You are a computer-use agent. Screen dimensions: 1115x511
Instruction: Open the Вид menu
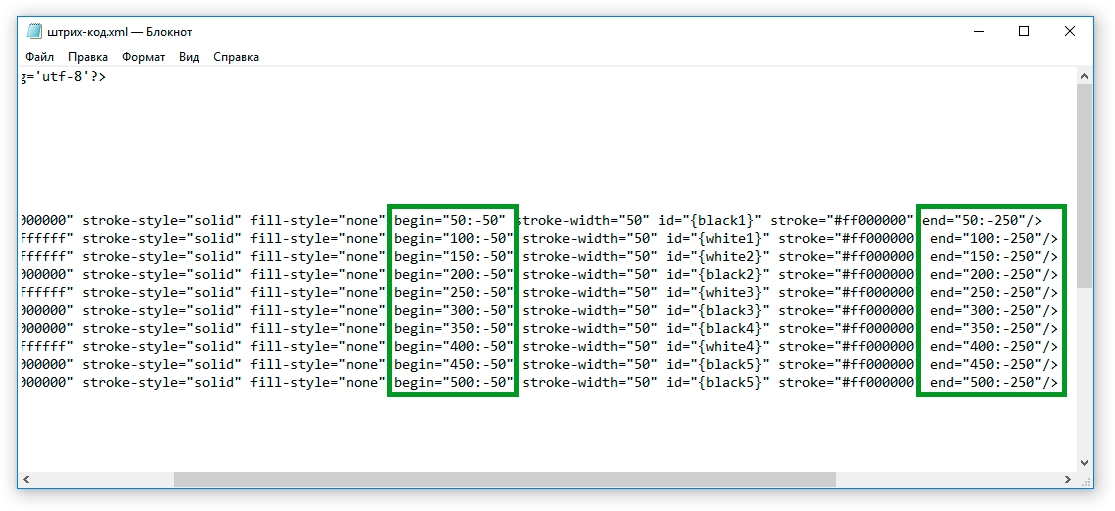pos(189,57)
